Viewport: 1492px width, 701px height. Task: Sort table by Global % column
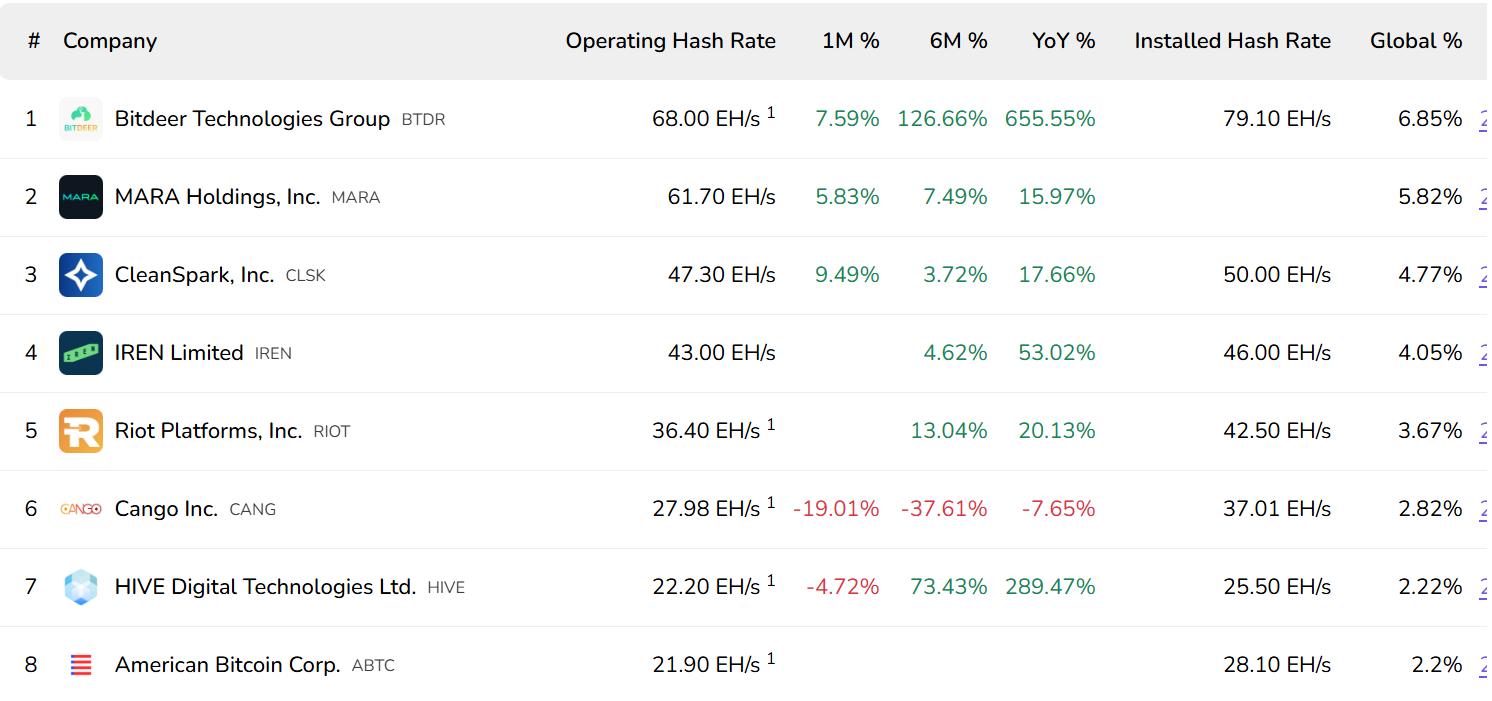click(1415, 41)
